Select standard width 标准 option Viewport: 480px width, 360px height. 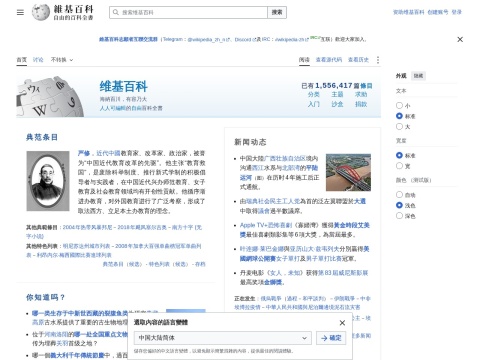[399, 155]
